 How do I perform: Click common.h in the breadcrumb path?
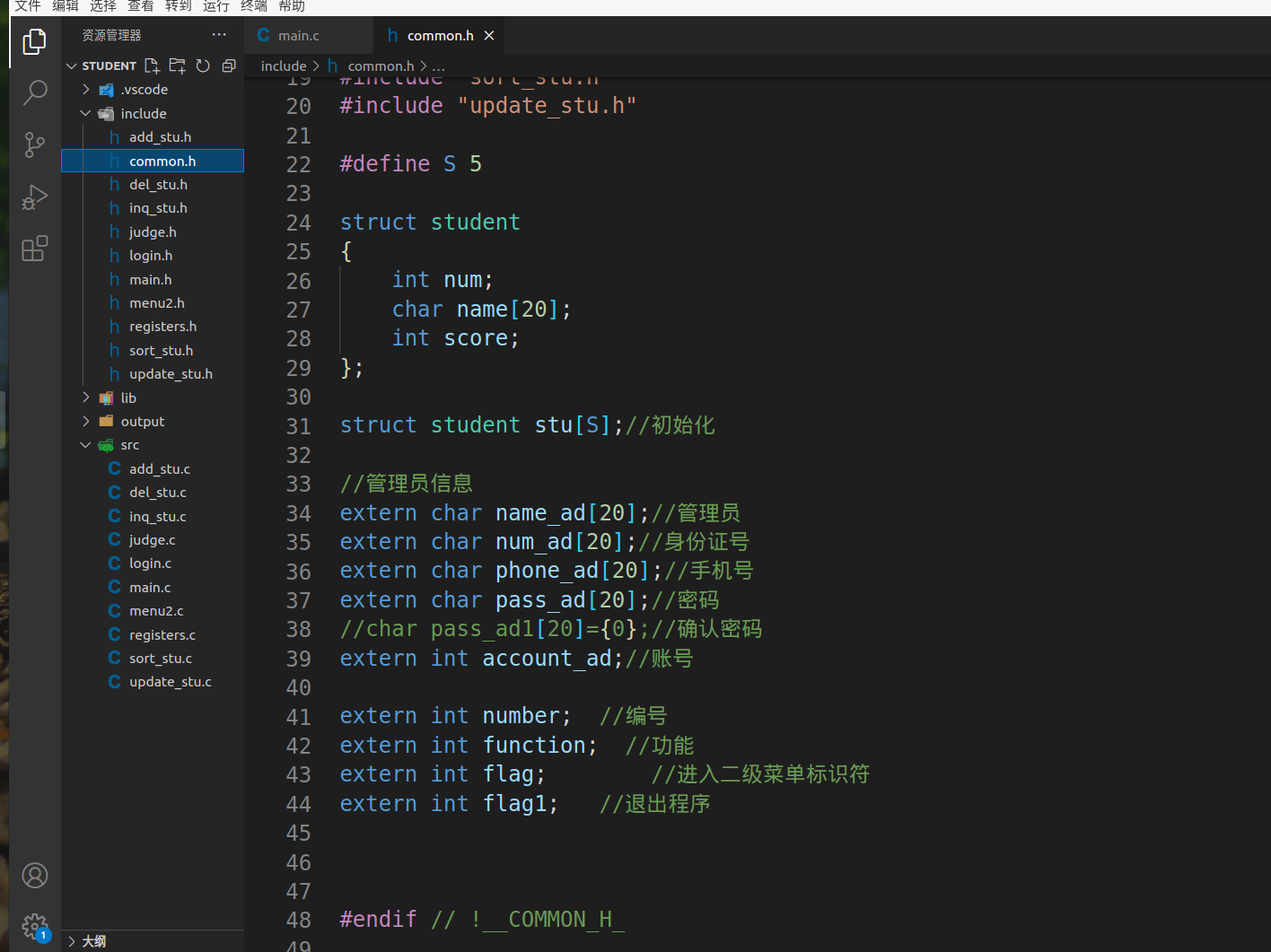pyautogui.click(x=381, y=66)
